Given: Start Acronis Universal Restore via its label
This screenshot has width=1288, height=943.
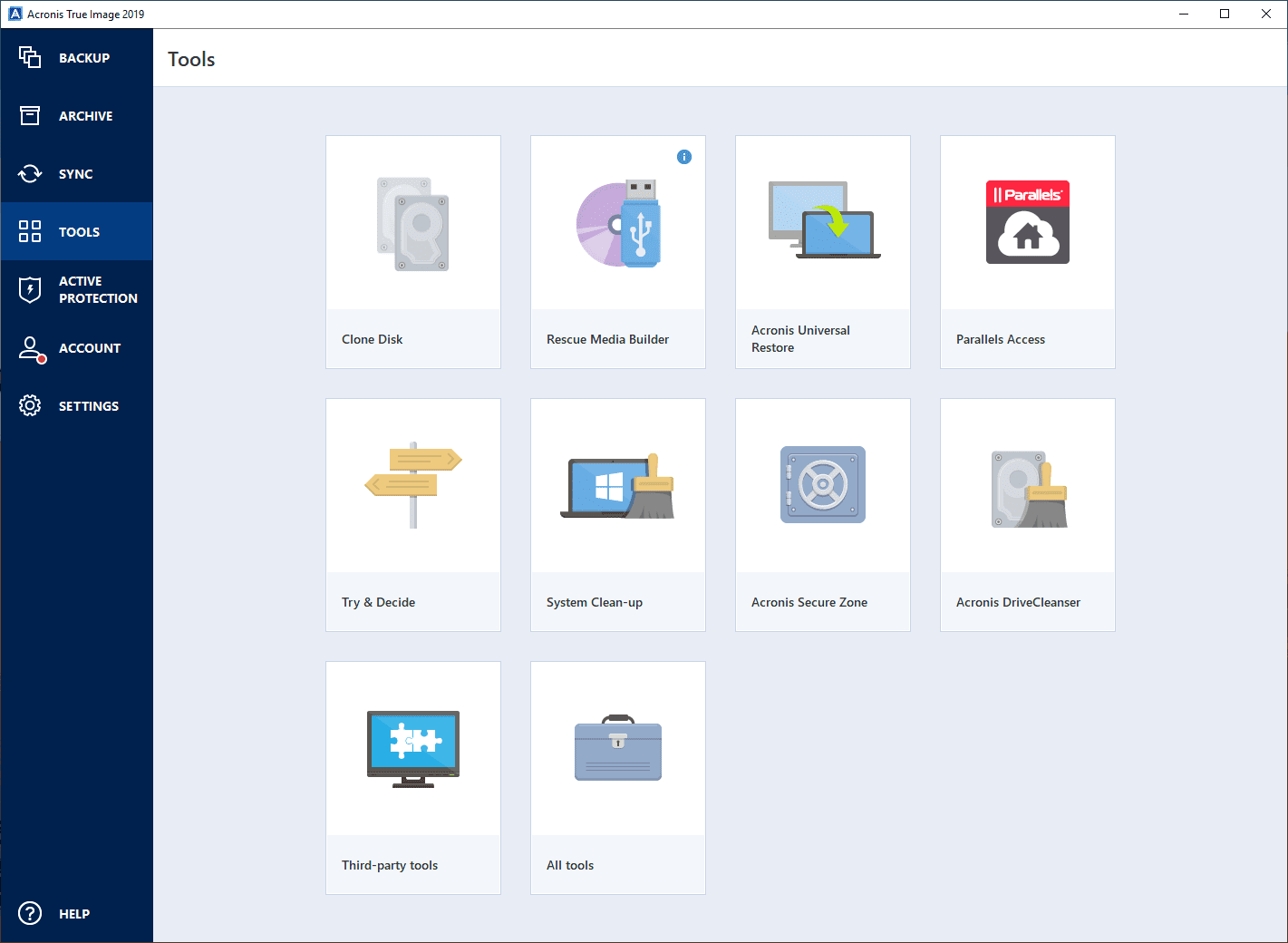Looking at the screenshot, I should coord(800,339).
